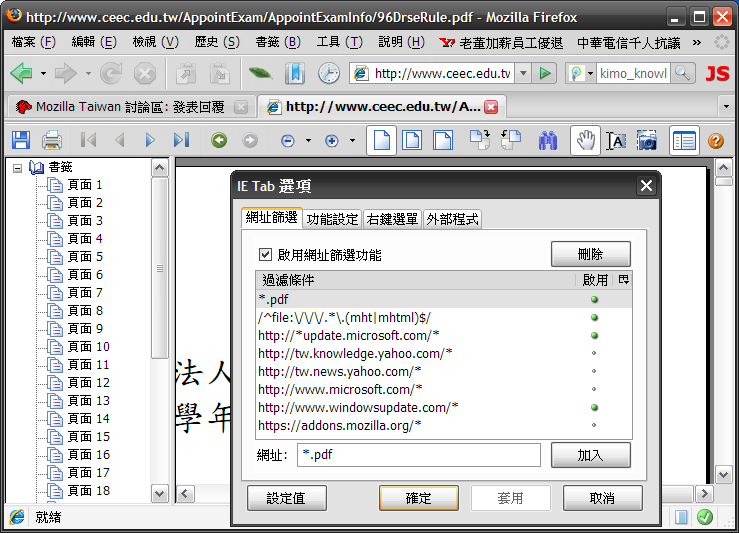
Task: Click the history clock icon in navigation bar
Action: coord(328,73)
